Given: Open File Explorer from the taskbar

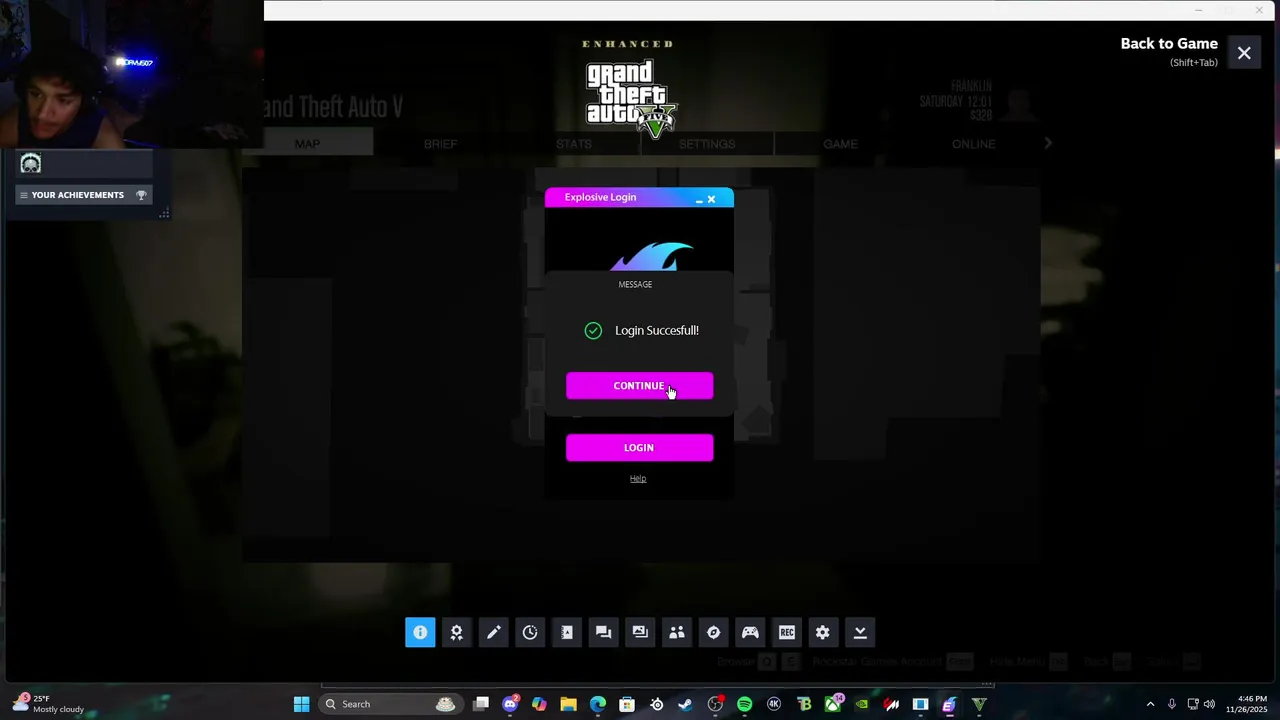Looking at the screenshot, I should tap(569, 704).
